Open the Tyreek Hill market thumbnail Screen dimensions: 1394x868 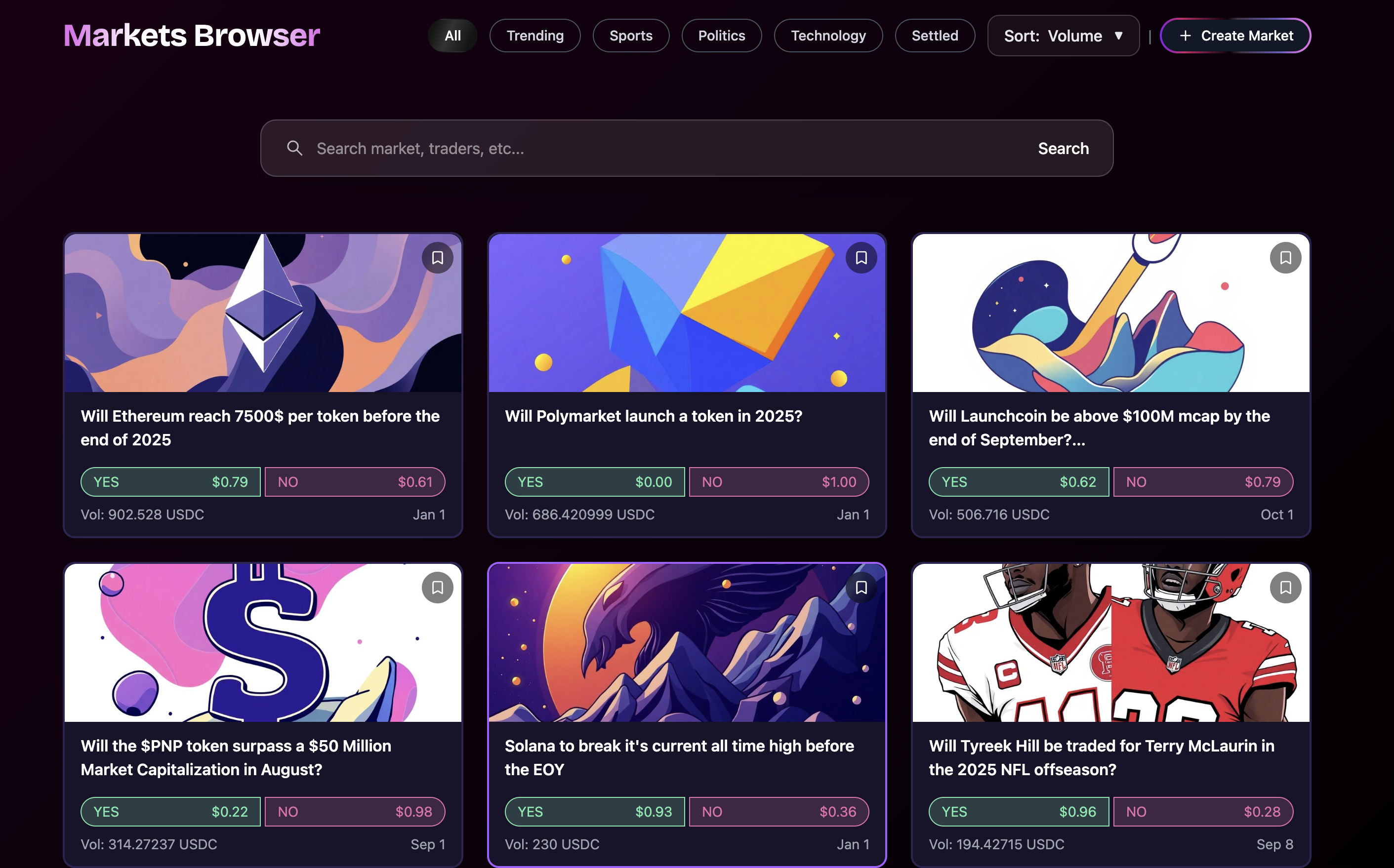(1111, 642)
